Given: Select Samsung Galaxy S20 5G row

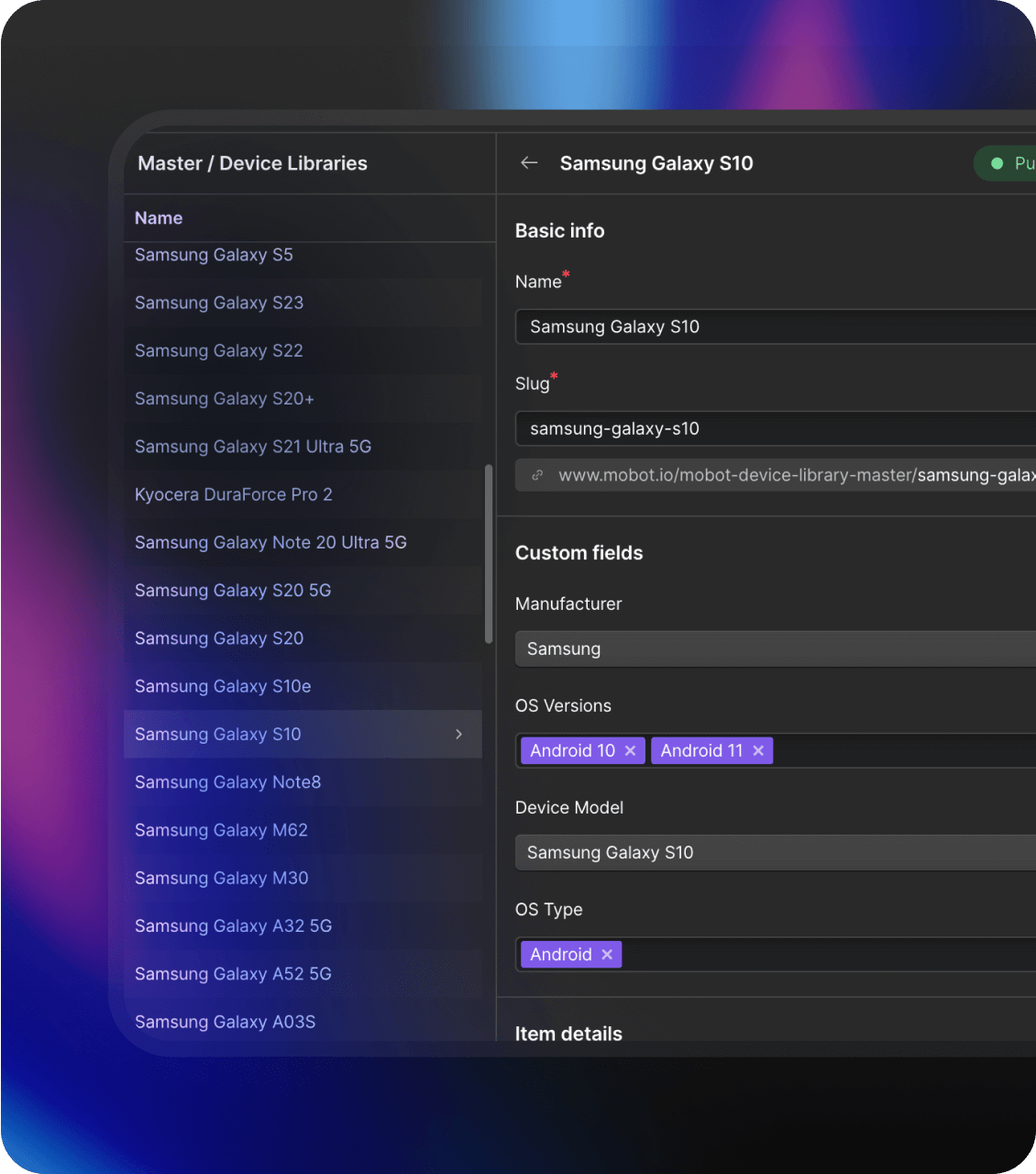Looking at the screenshot, I should tap(303, 590).
